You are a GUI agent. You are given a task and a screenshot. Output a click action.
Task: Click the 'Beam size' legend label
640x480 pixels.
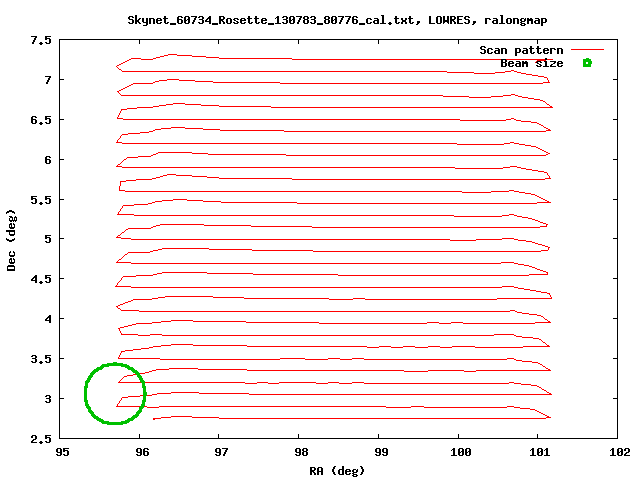click(x=531, y=63)
